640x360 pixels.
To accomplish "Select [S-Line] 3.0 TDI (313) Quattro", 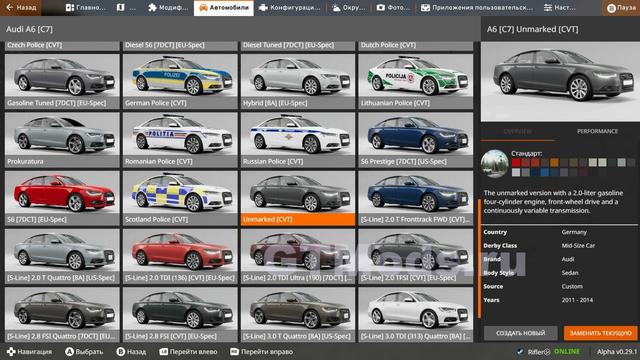I will [416, 315].
